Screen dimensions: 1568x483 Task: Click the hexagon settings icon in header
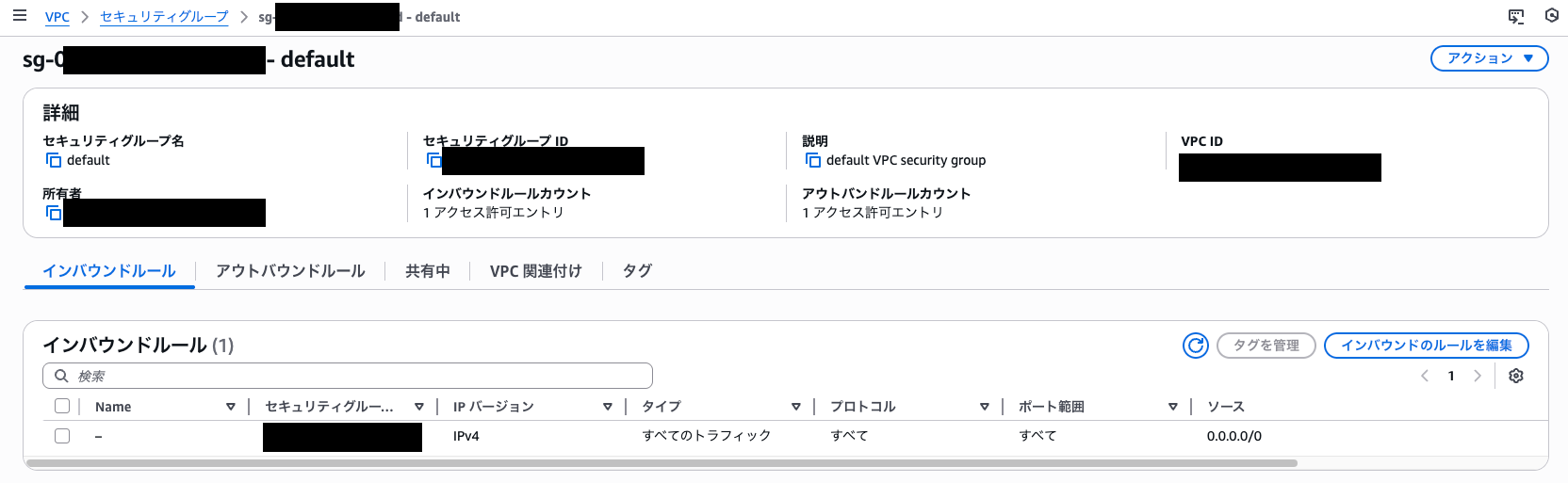point(1552,16)
